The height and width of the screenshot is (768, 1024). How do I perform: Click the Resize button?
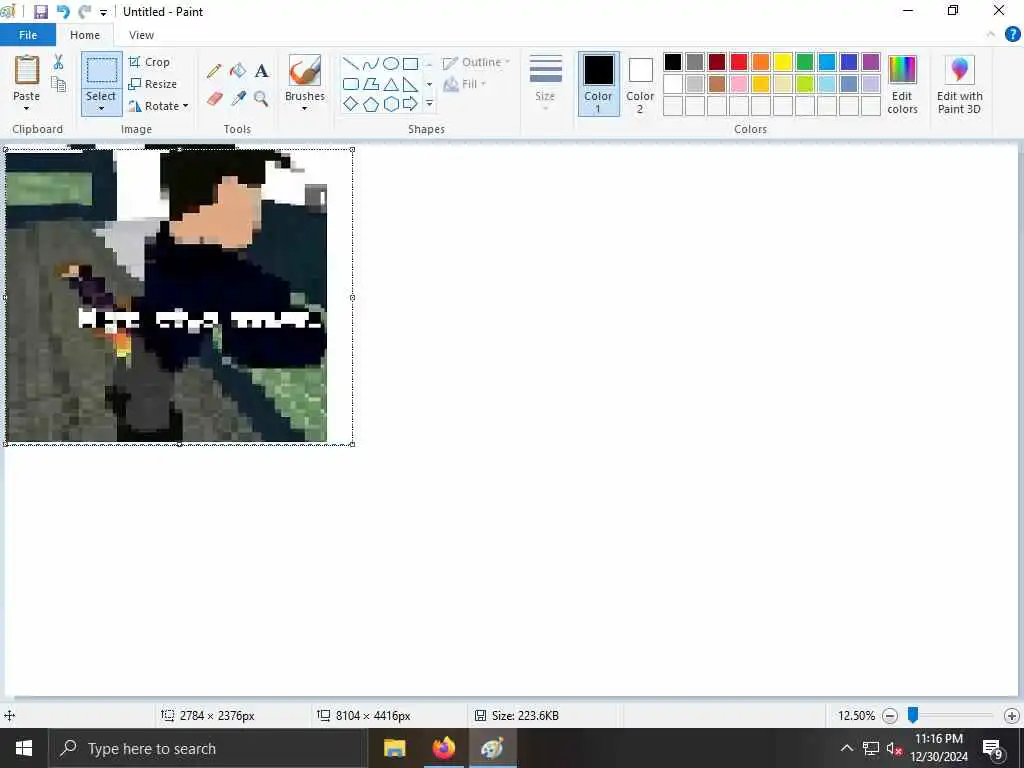tap(153, 84)
